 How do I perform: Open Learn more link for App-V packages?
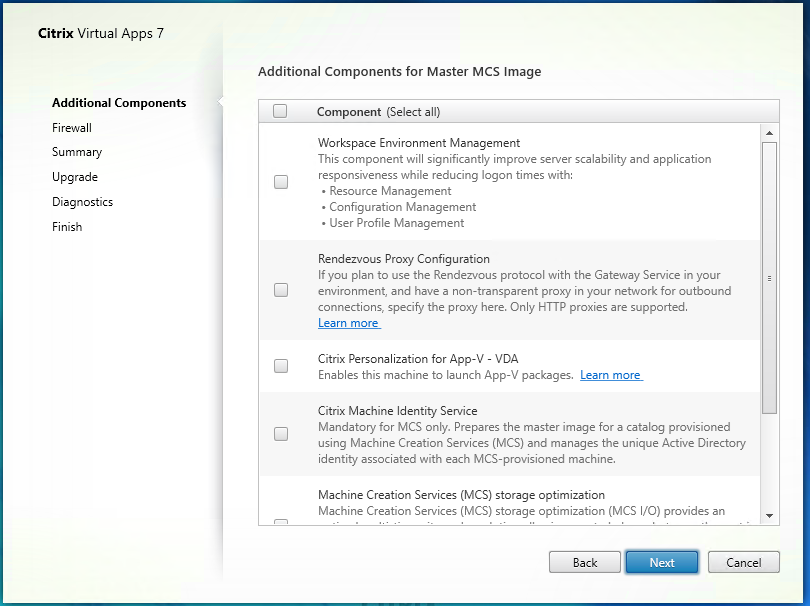611,375
